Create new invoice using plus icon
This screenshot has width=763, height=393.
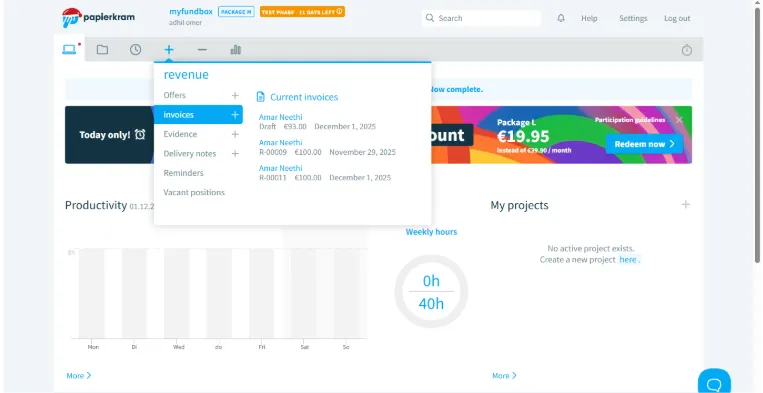coord(235,115)
